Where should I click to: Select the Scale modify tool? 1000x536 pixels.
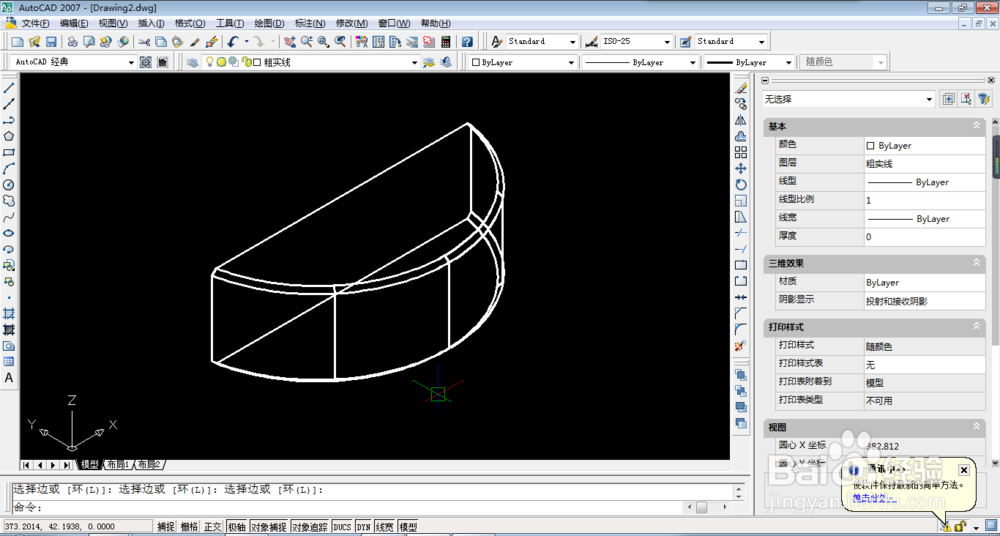point(740,200)
